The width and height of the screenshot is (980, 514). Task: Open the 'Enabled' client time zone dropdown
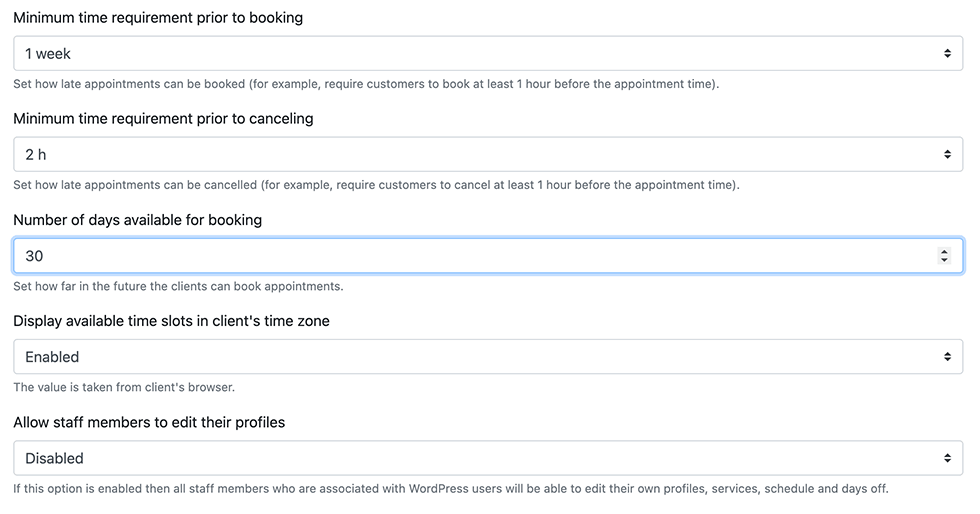[488, 357]
